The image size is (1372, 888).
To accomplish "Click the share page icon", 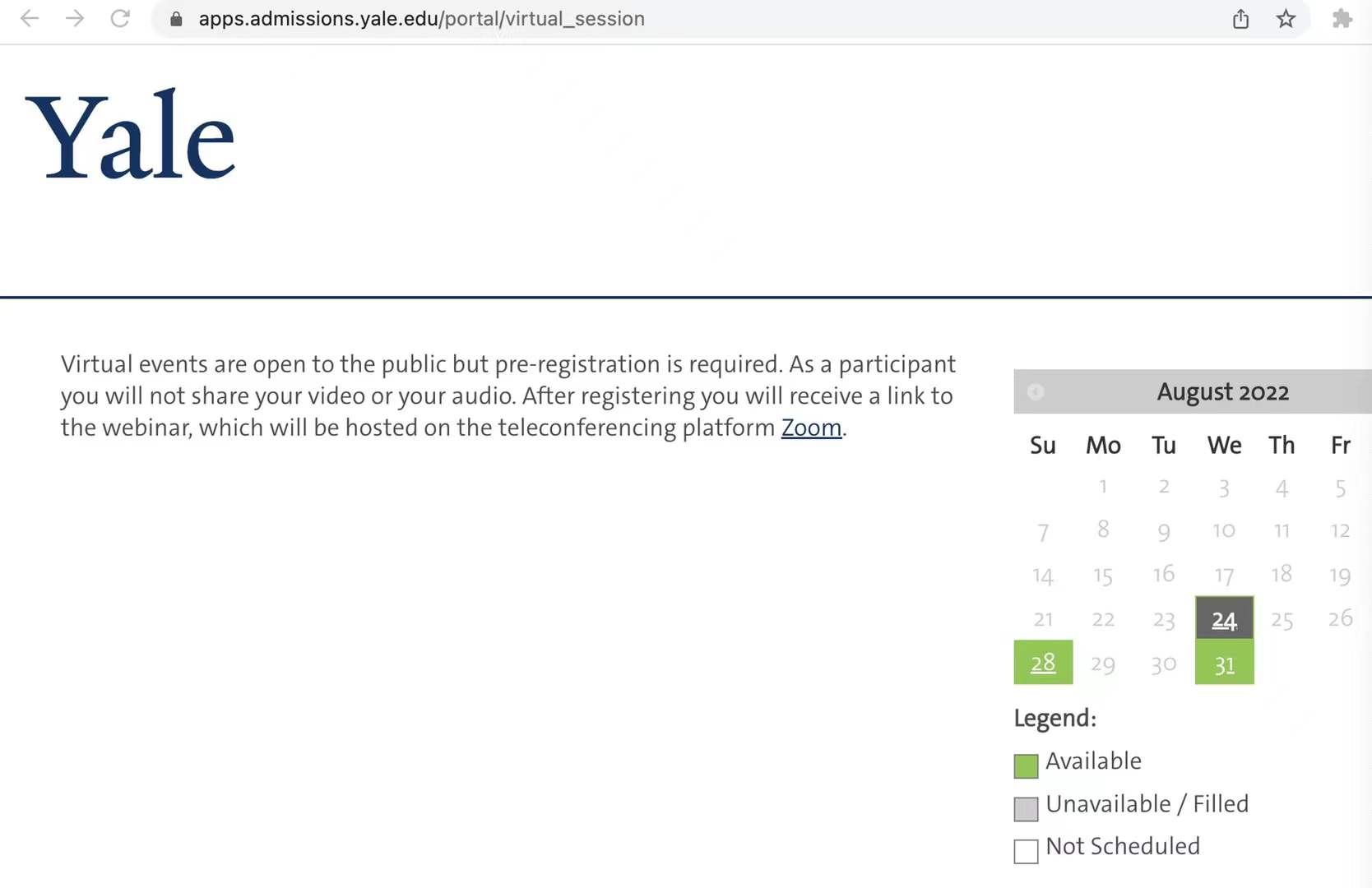I will point(1240,19).
